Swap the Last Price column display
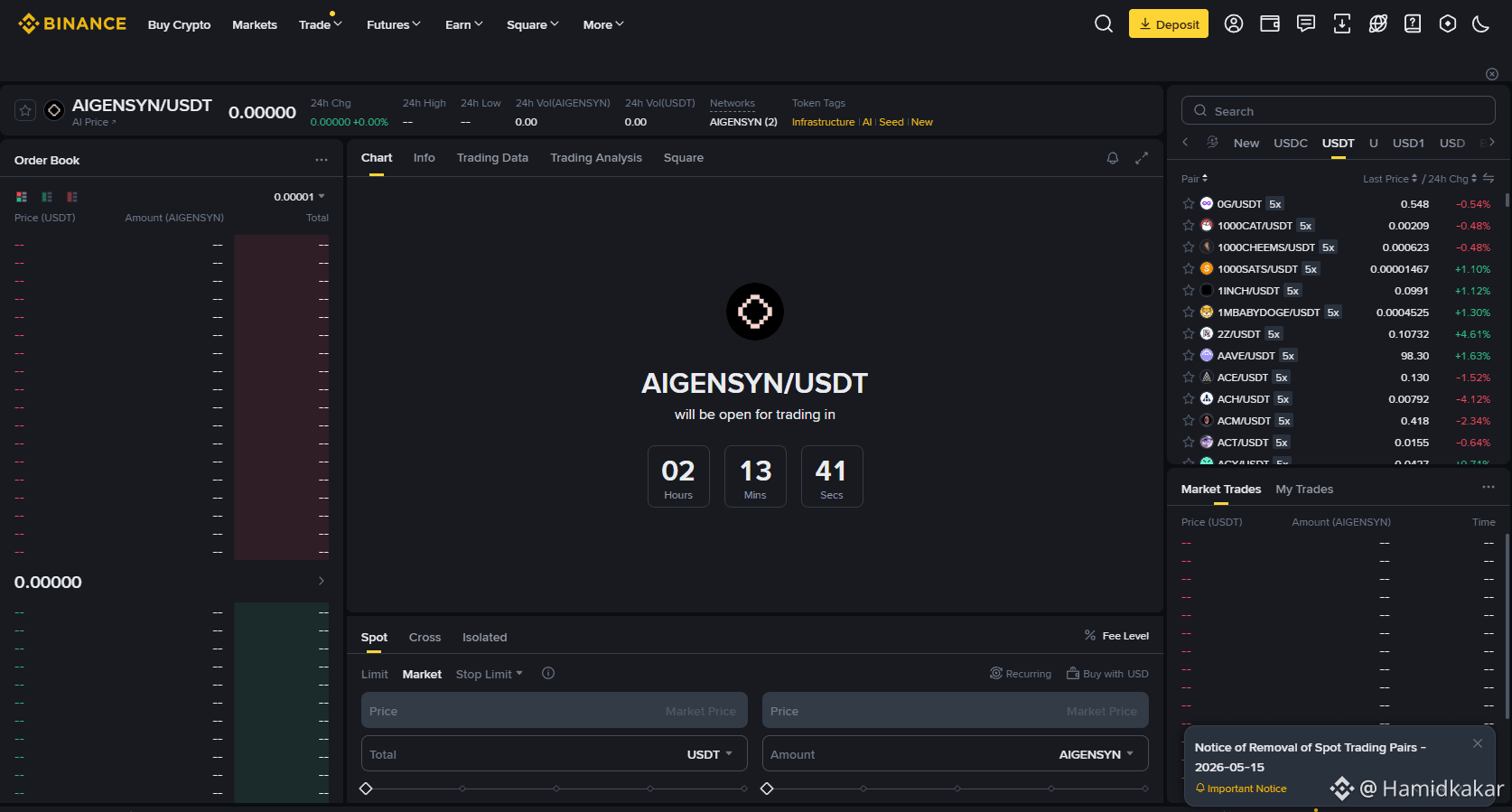 pos(1489,178)
